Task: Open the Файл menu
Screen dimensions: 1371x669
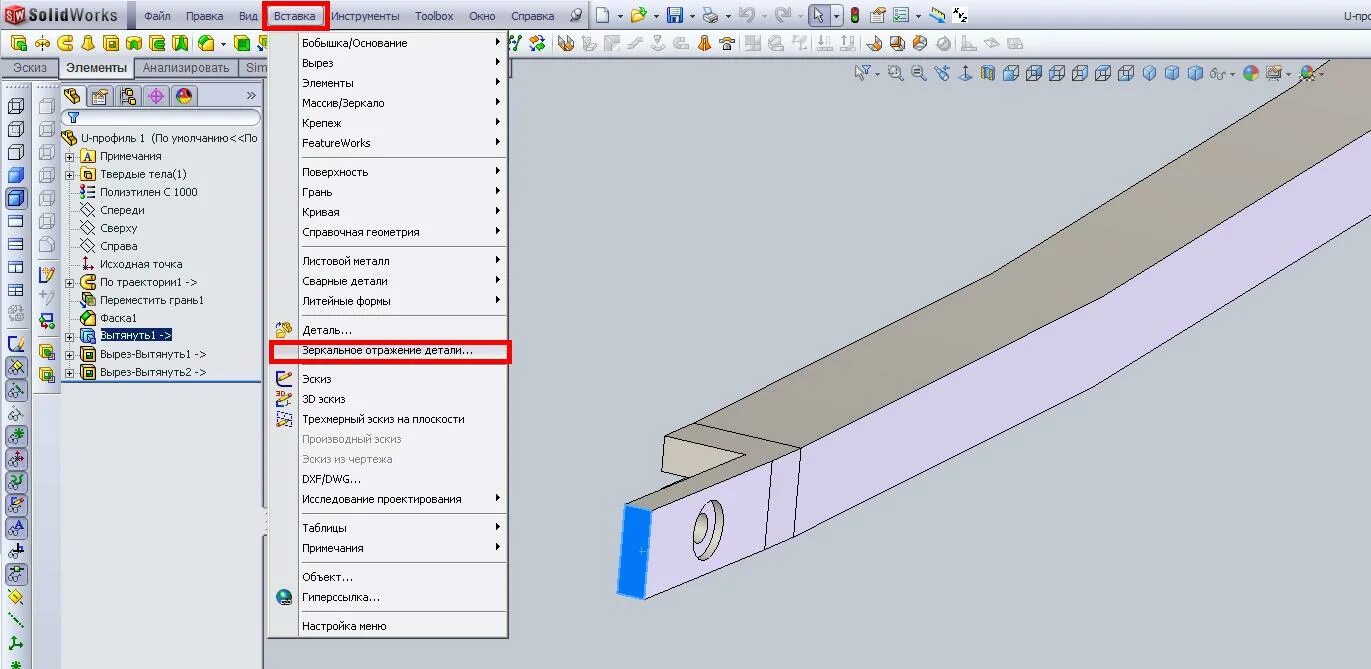Action: pos(157,16)
